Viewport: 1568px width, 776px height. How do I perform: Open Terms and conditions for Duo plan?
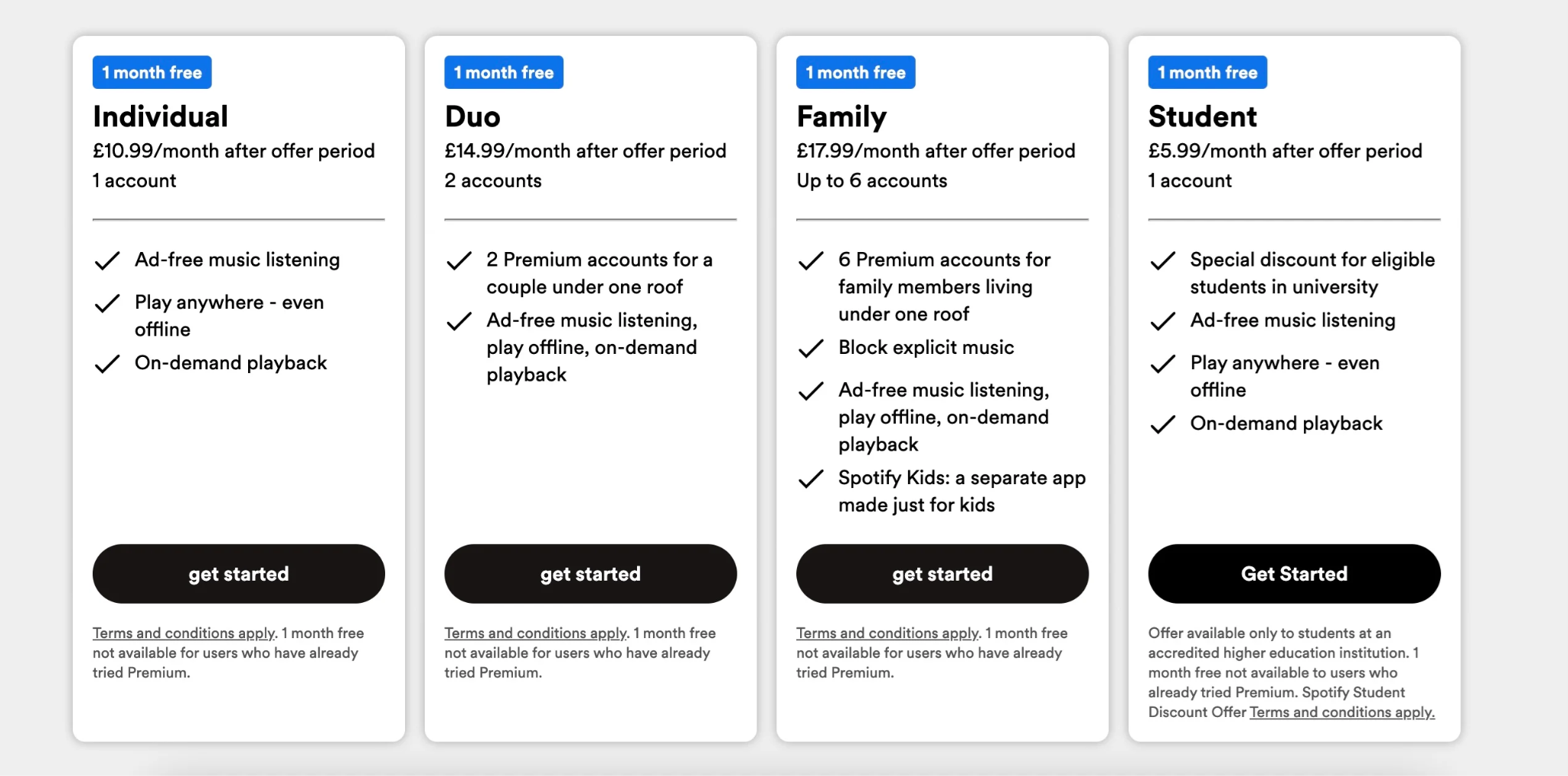click(534, 633)
